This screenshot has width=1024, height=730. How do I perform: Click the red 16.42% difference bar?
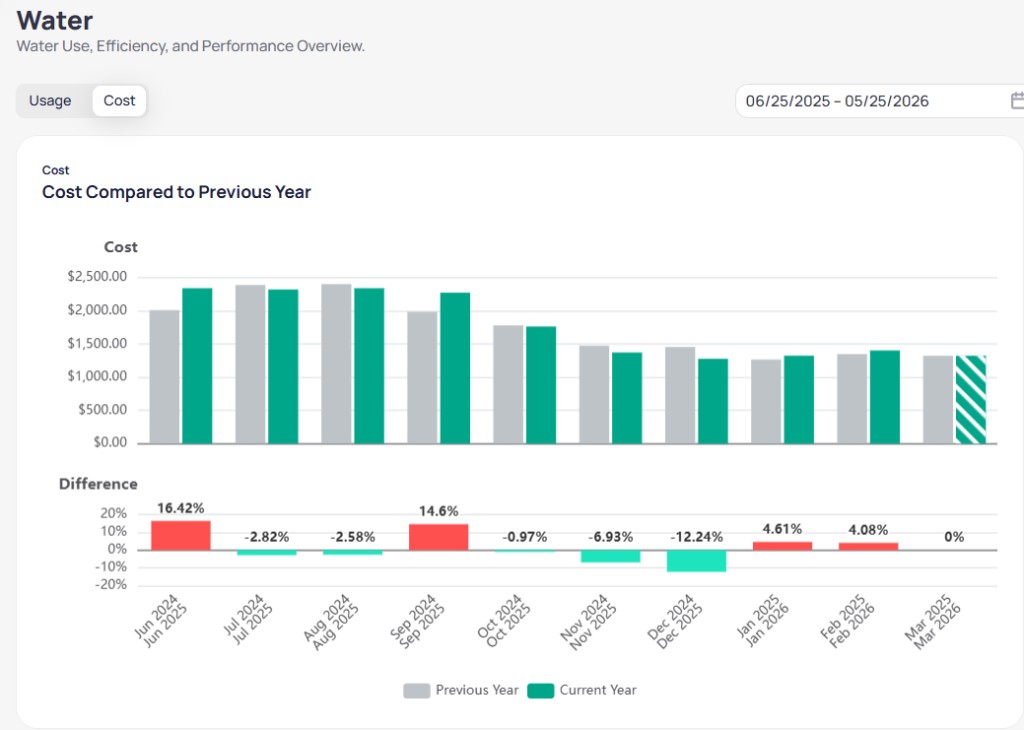pos(181,535)
